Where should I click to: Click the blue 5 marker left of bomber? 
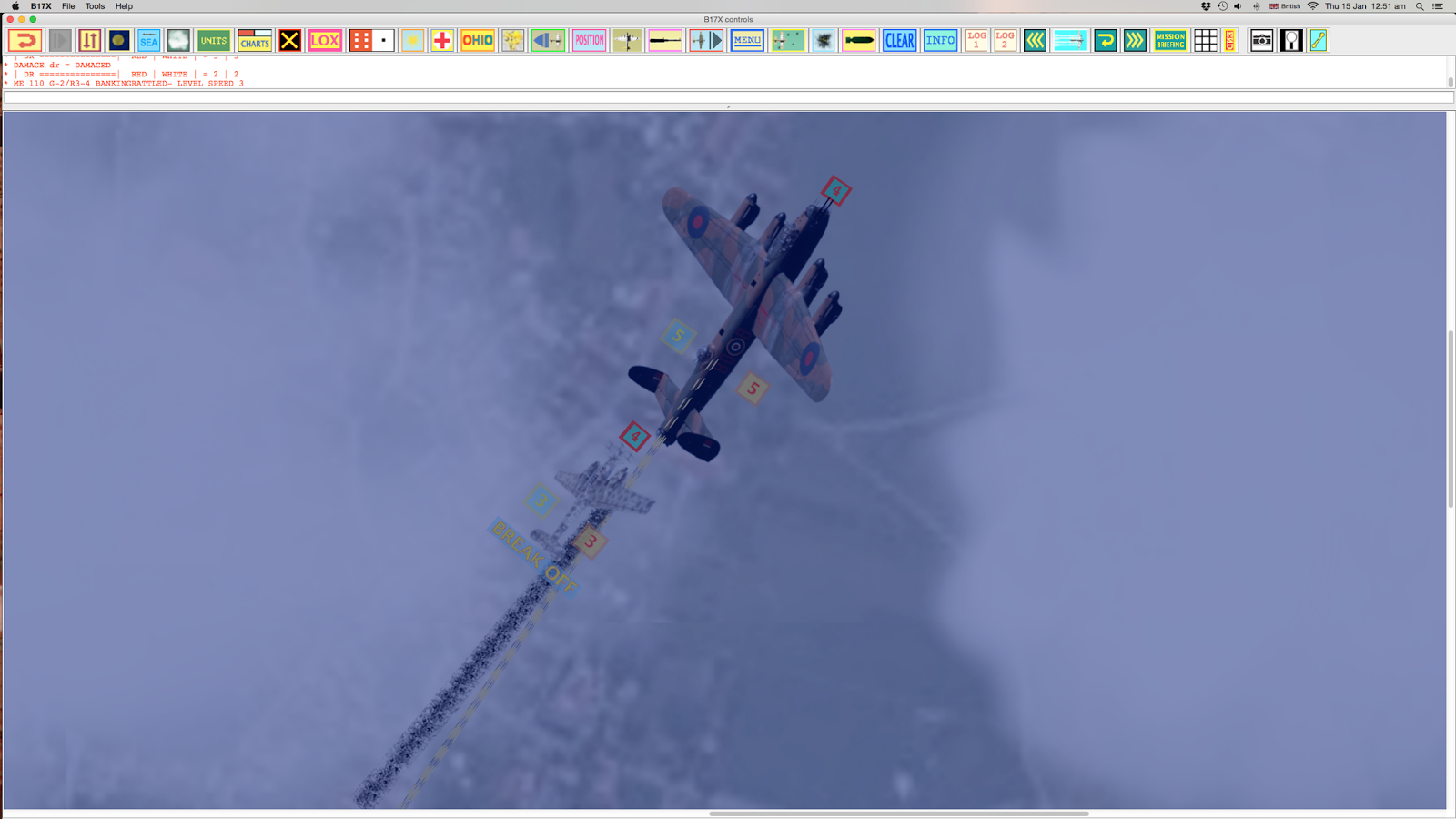(x=677, y=336)
